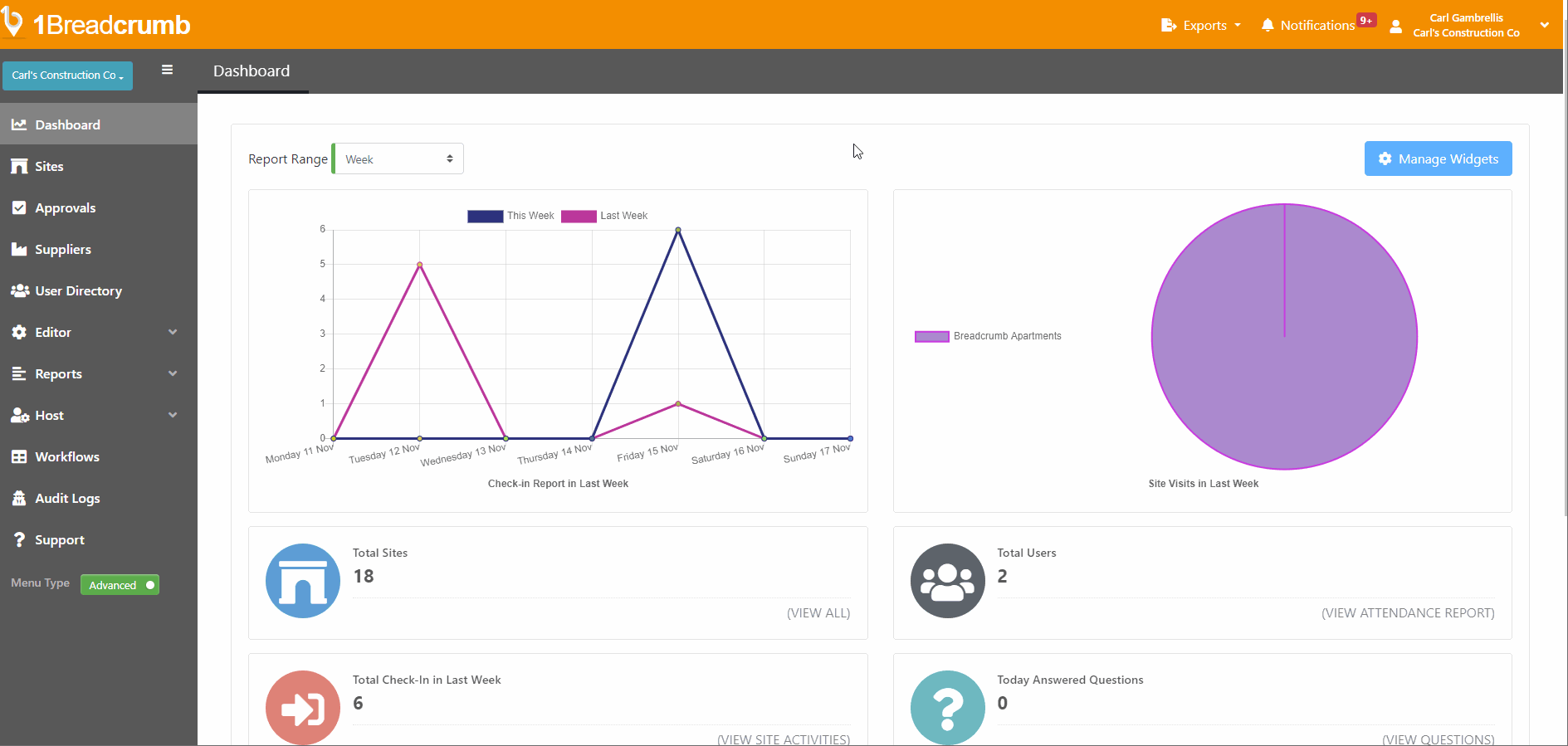The width and height of the screenshot is (1568, 746).
Task: Toggle the Advanced menu type switch
Action: pos(120,585)
